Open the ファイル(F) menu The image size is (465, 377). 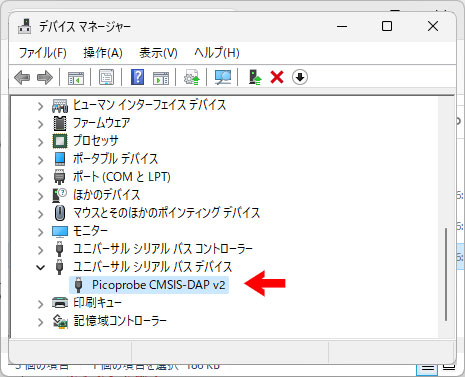(x=43, y=53)
